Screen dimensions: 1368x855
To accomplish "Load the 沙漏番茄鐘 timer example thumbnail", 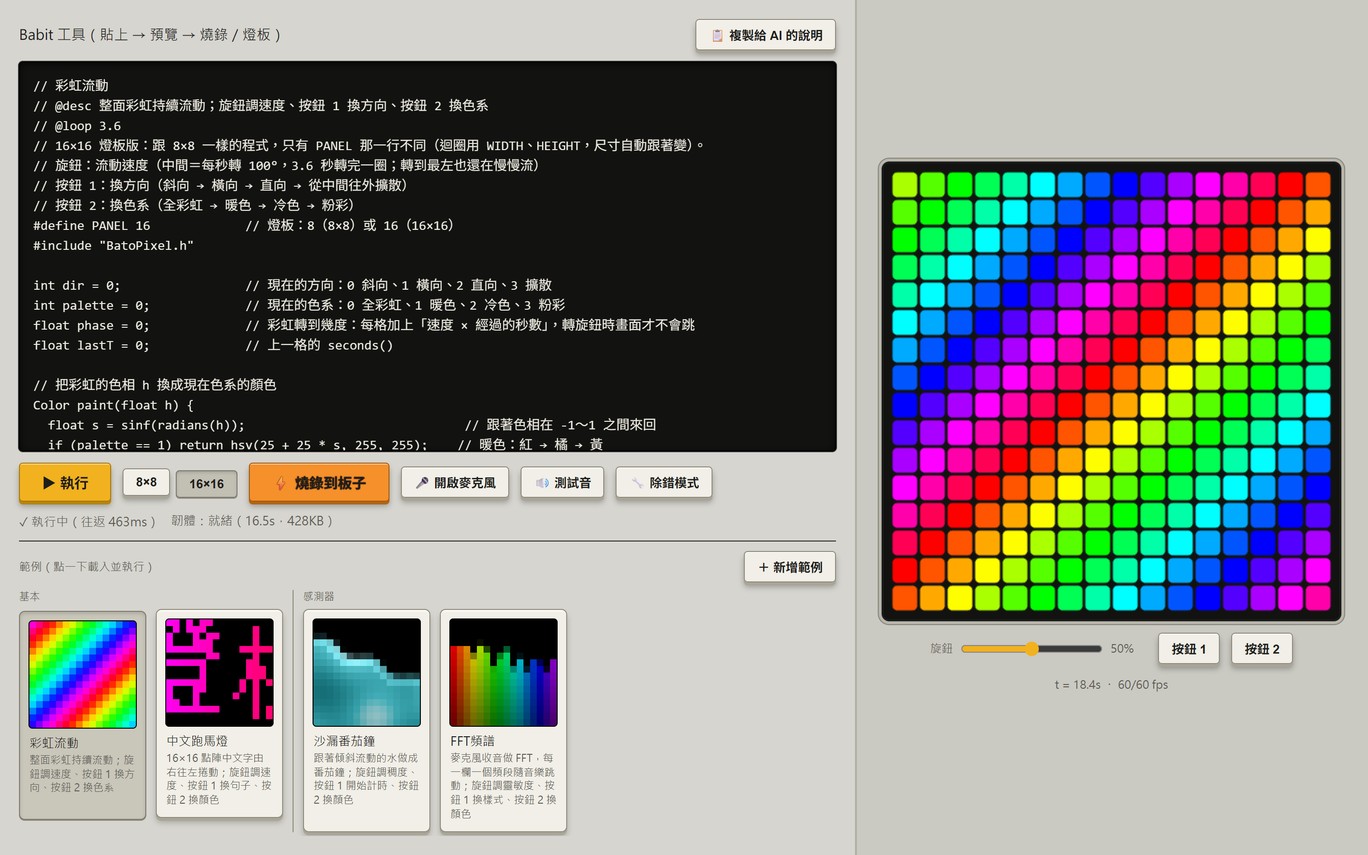I will tap(366, 672).
